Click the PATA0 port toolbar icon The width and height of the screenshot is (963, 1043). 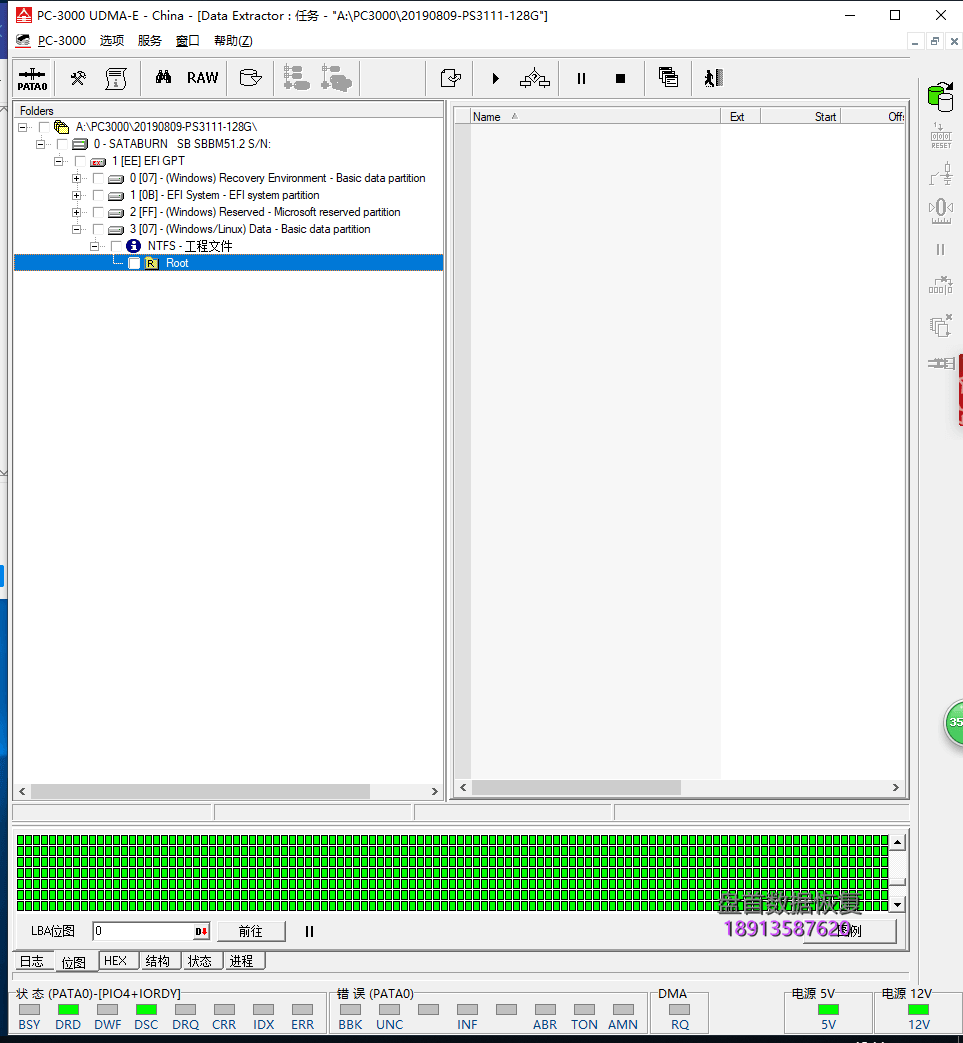pyautogui.click(x=32, y=78)
